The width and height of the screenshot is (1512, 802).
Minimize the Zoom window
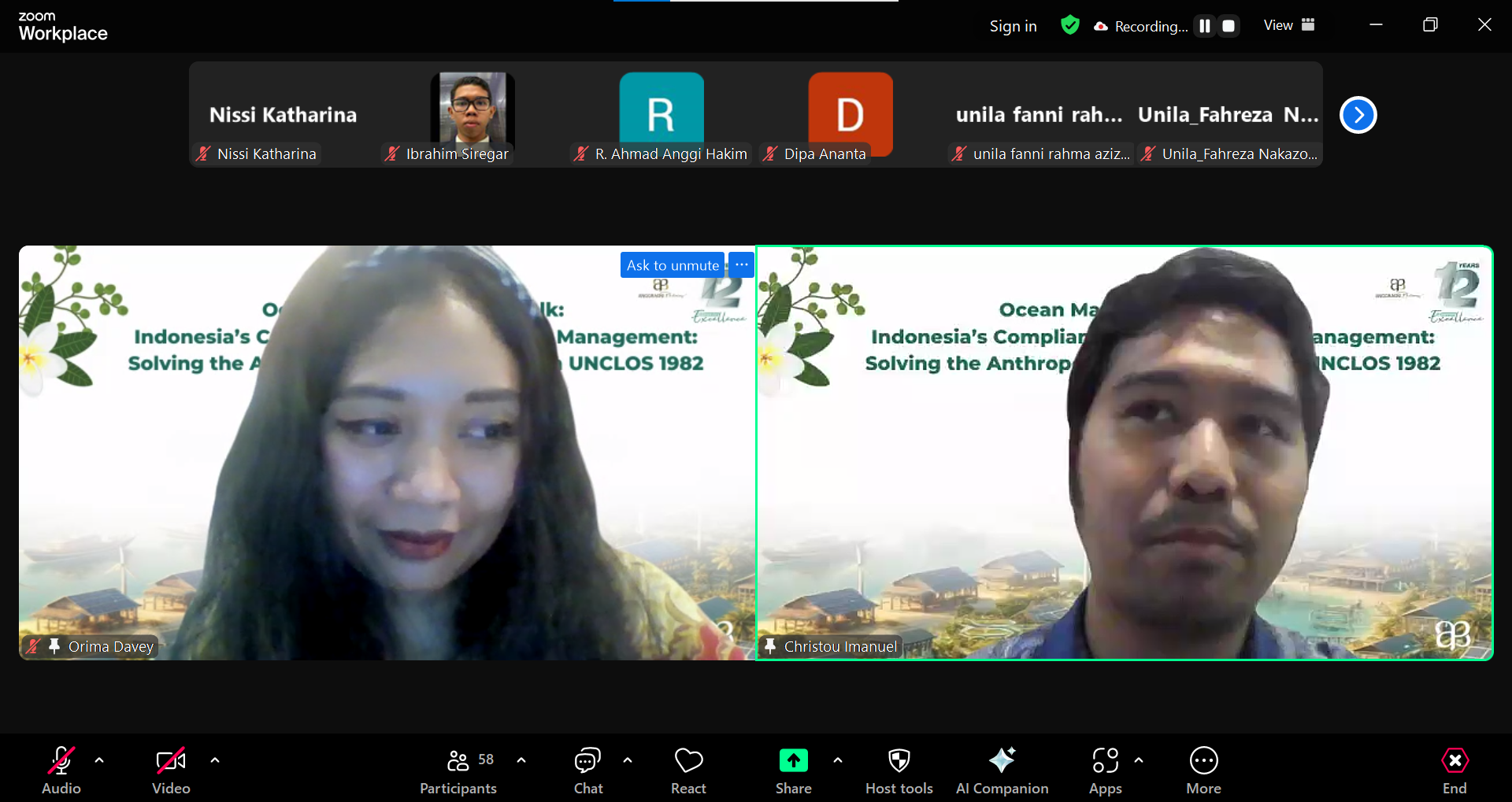[x=1376, y=24]
